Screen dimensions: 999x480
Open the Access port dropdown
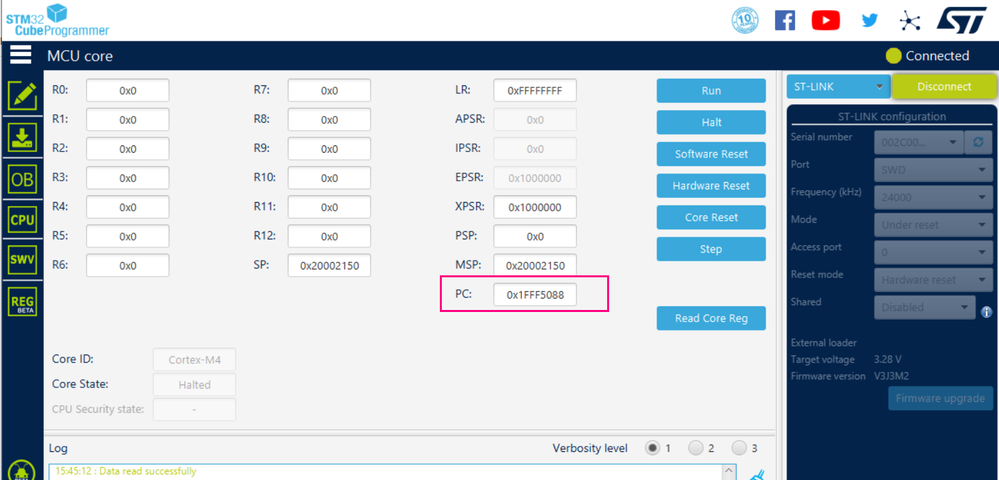934,252
